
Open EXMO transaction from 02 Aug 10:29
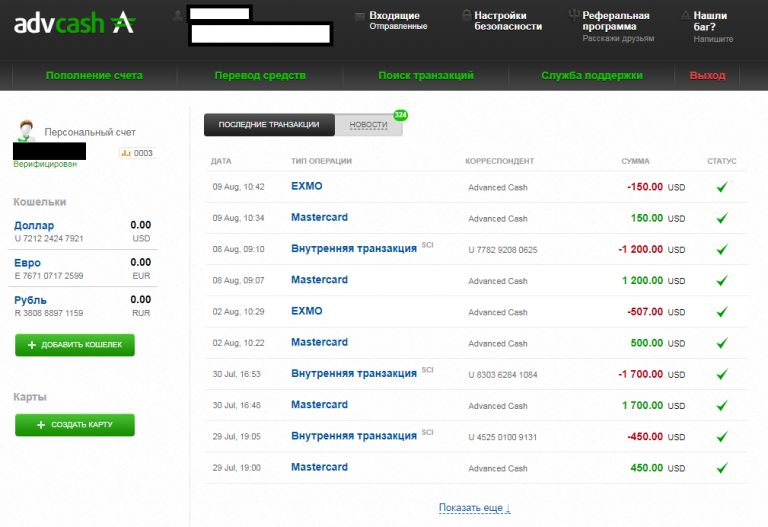point(307,311)
